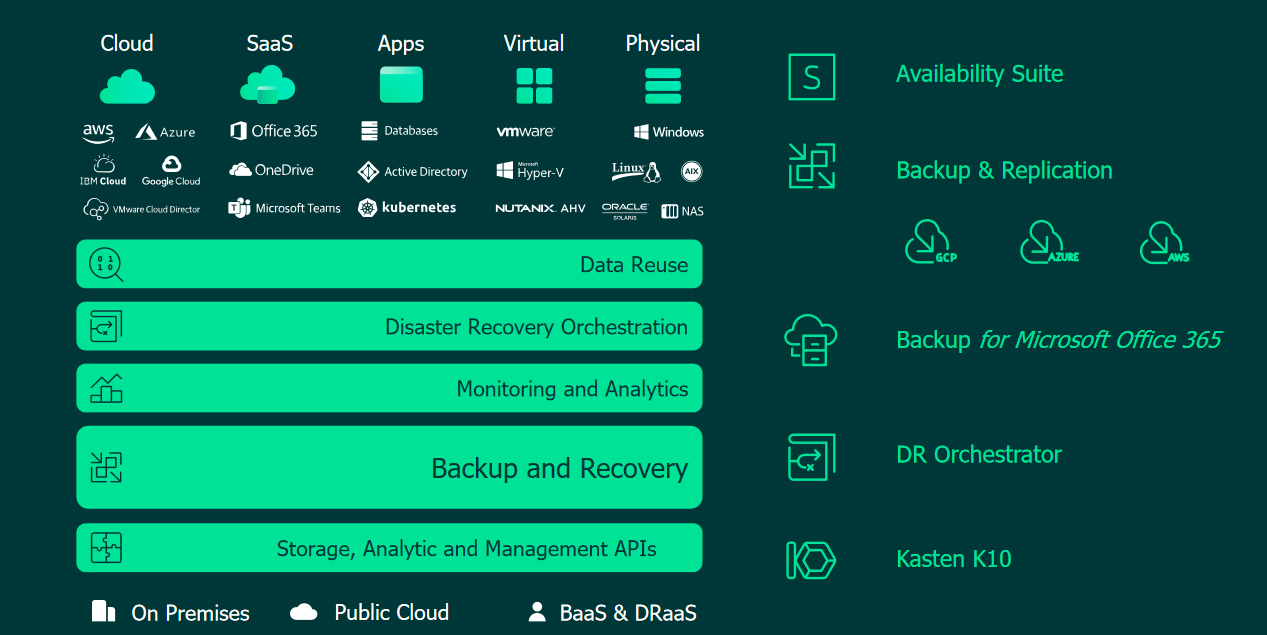
Task: Select the Apps window icon
Action: tap(401, 85)
